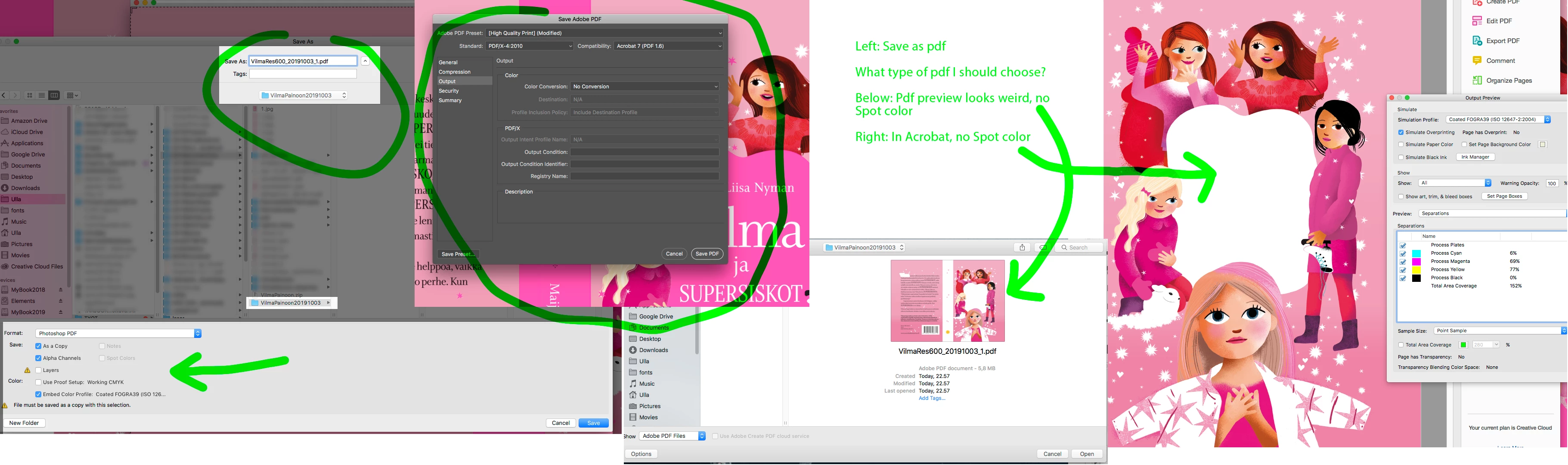Open the Compatibility Acrobat 7 dropdown

668,46
